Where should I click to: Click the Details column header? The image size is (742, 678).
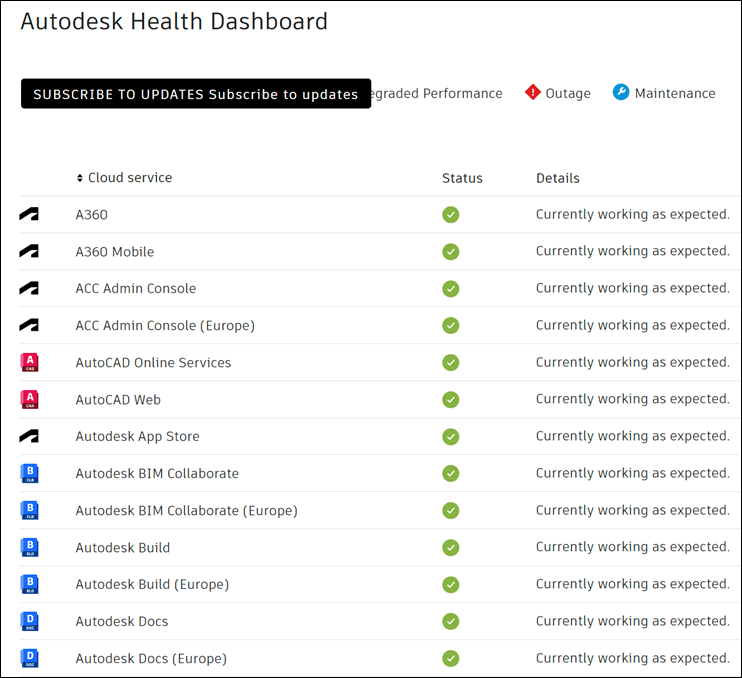(557, 178)
